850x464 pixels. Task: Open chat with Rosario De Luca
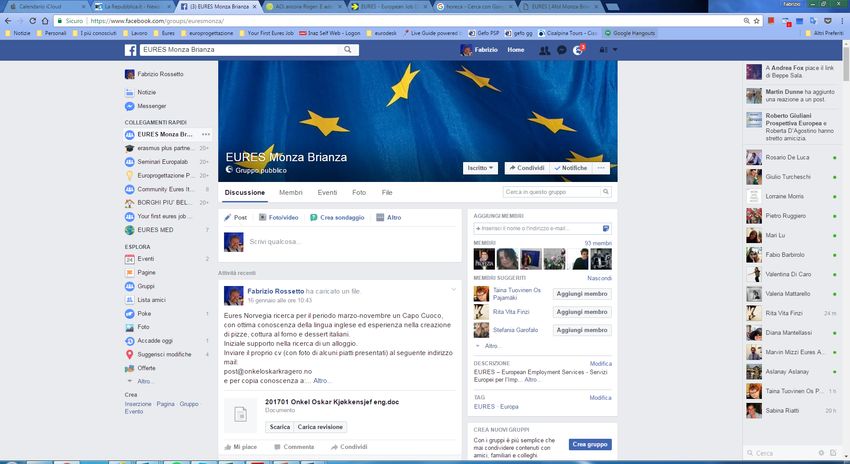[x=793, y=158]
